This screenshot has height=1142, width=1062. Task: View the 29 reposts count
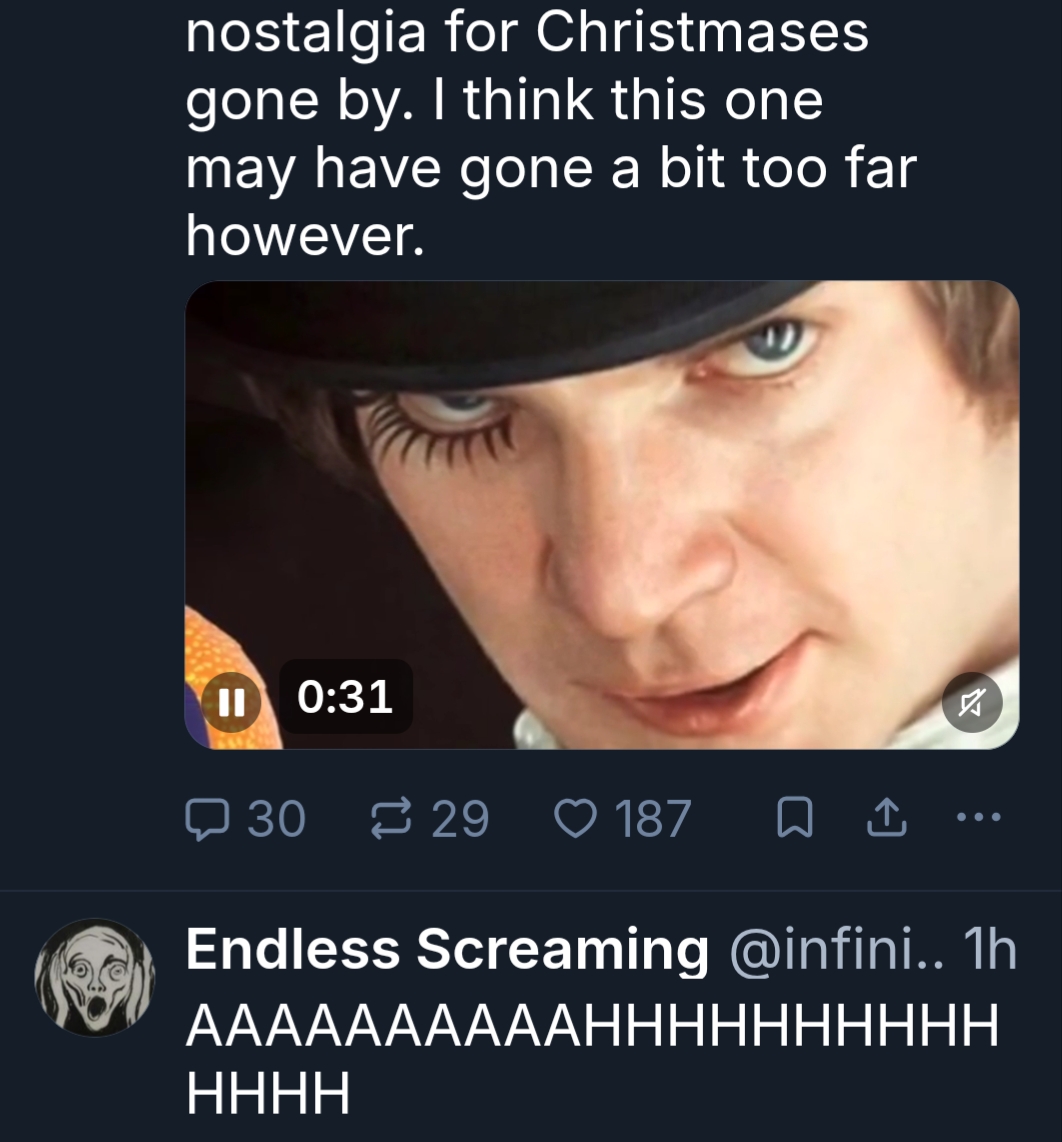(x=460, y=819)
